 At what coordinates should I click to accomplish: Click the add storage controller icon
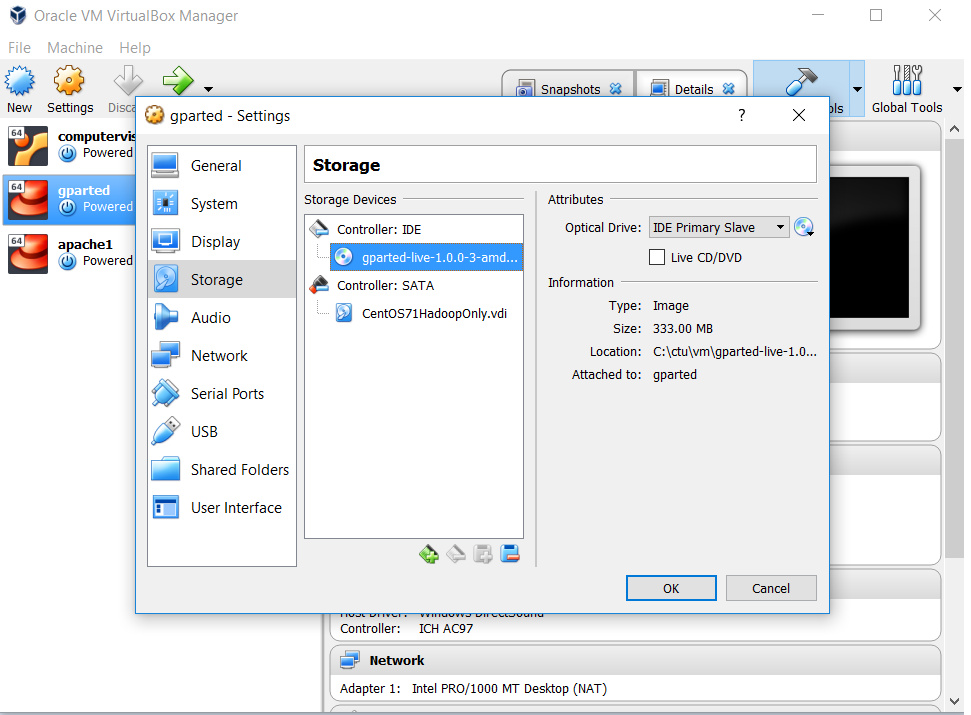[429, 554]
